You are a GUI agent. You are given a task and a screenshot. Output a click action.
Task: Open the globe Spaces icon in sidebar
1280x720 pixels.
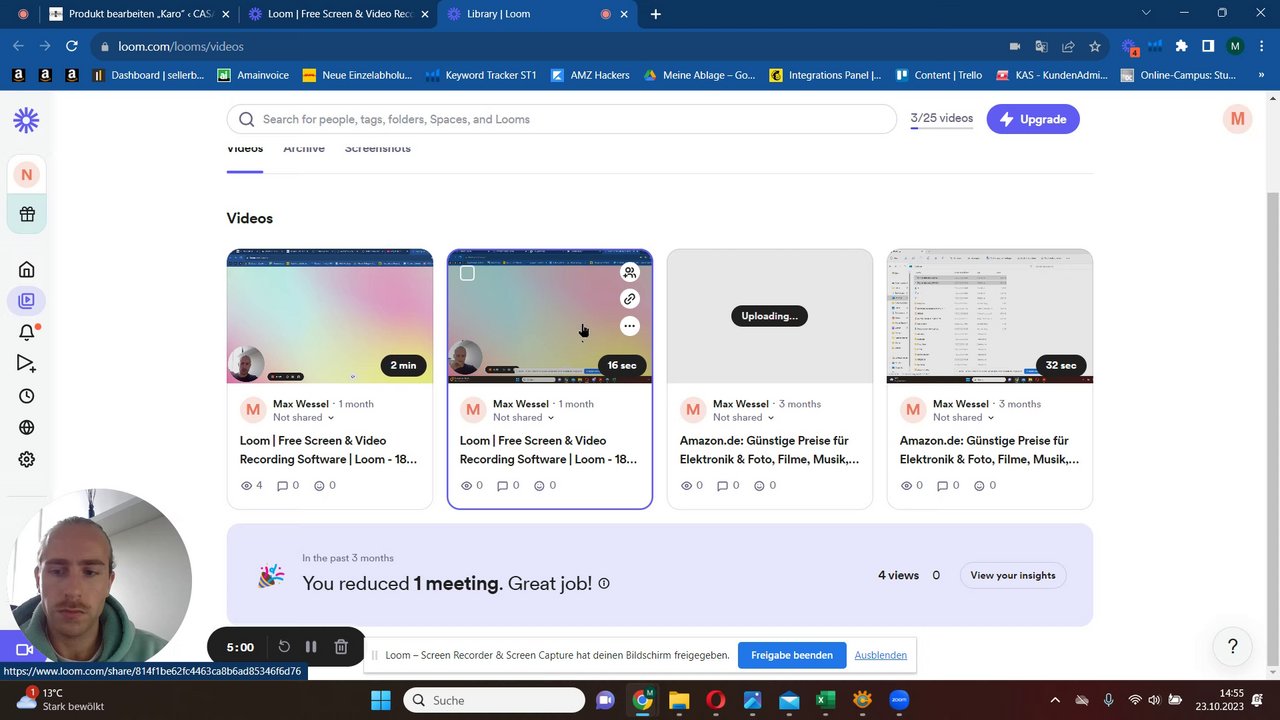coord(27,428)
